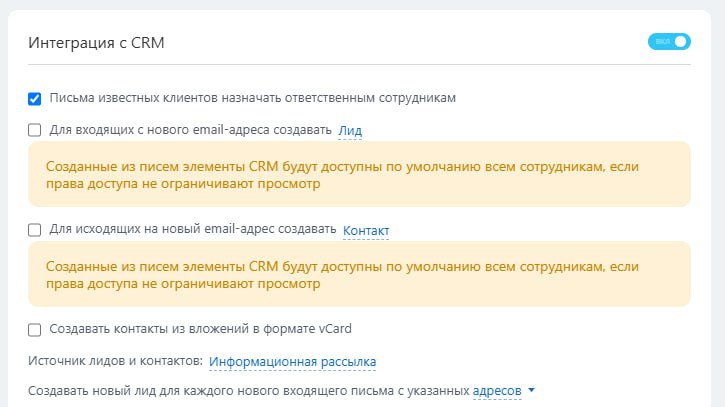Screen dimensions: 725x407
Task: Click the yellow notice below the outgoing emails option
Action: point(359,274)
